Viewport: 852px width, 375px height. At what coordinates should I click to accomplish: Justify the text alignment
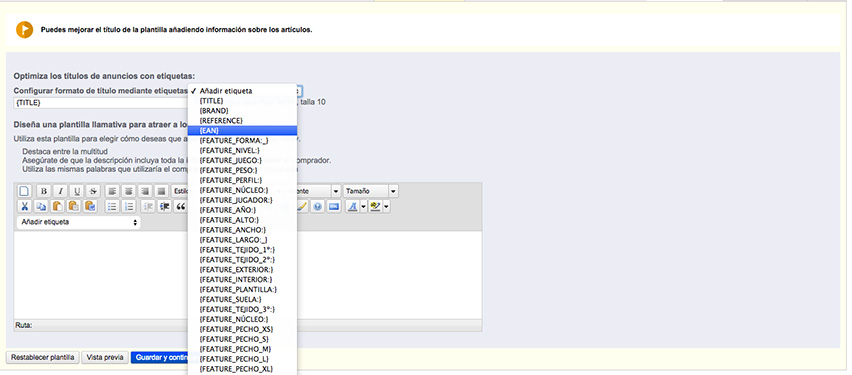click(161, 191)
